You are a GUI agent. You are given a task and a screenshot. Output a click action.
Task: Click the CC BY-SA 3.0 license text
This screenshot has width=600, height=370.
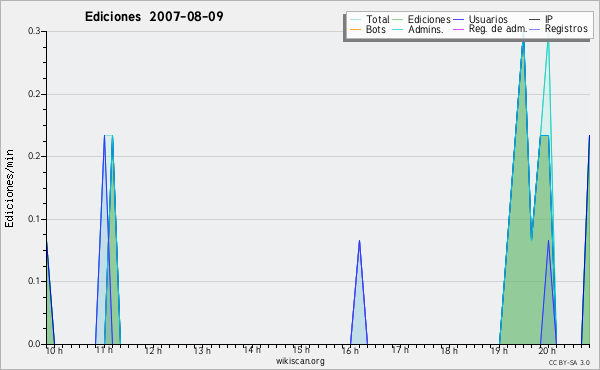pos(569,362)
